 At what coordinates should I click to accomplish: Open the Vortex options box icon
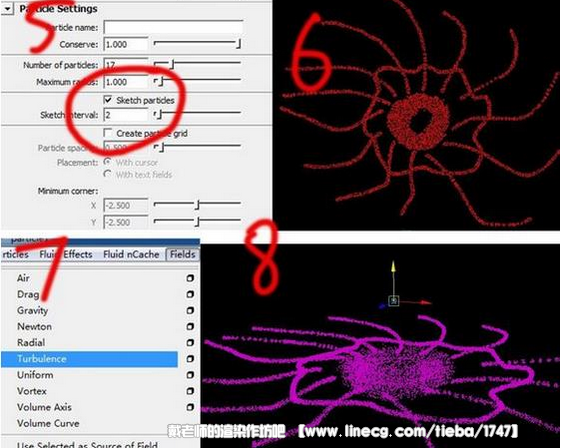[x=190, y=391]
